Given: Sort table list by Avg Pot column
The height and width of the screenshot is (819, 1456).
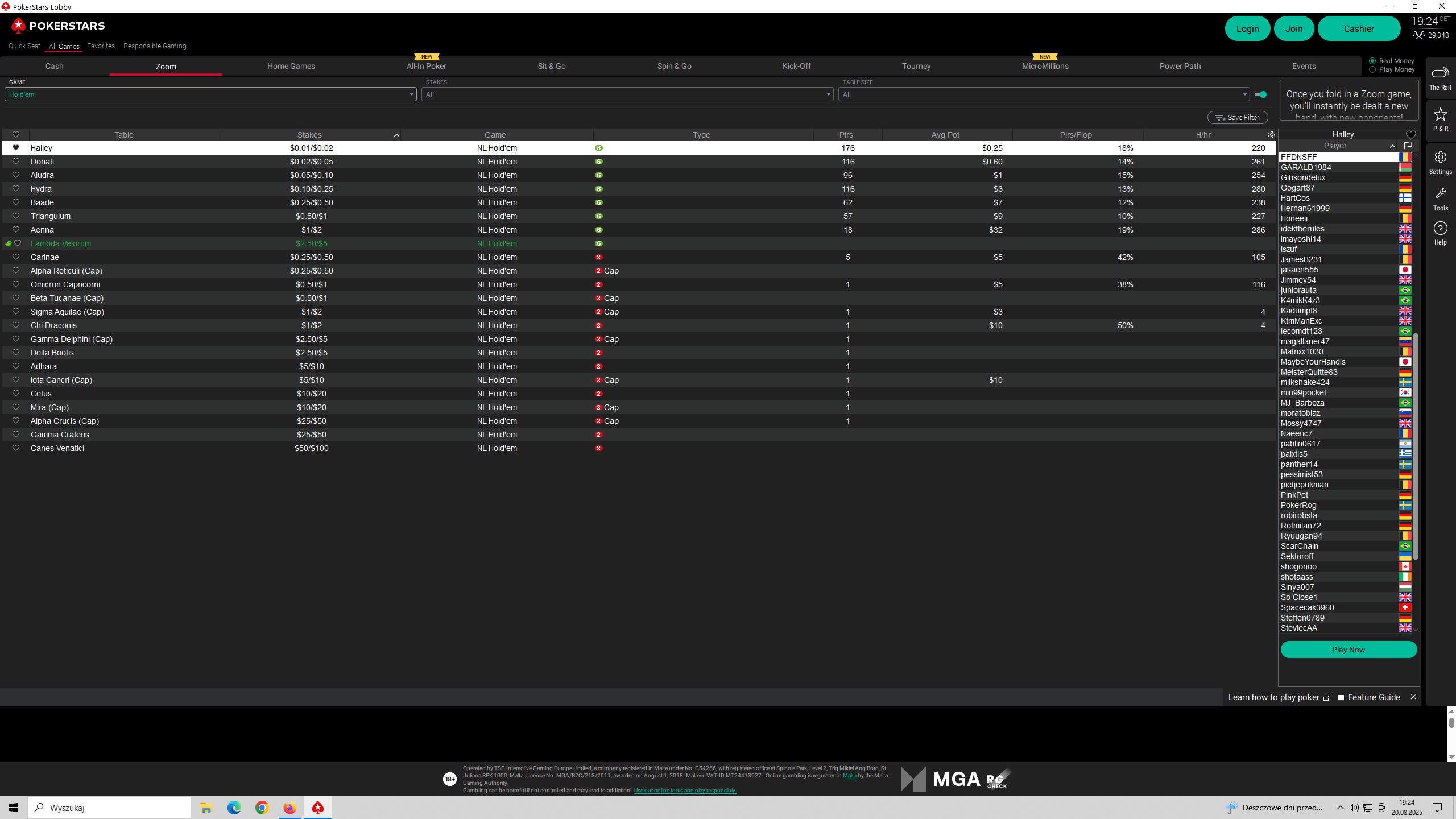Looking at the screenshot, I should 945,135.
